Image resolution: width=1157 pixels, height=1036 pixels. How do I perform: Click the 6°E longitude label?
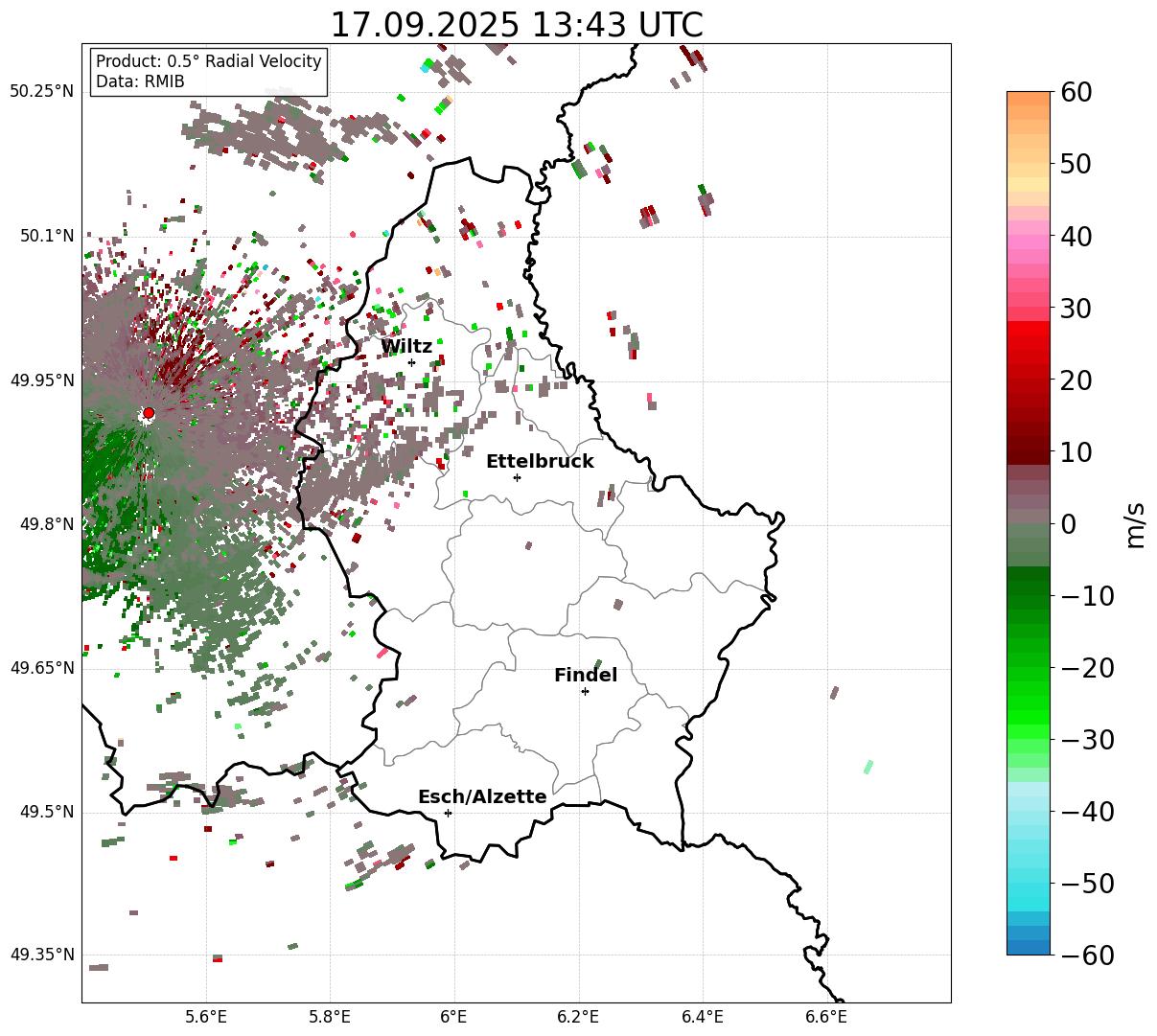click(454, 1016)
